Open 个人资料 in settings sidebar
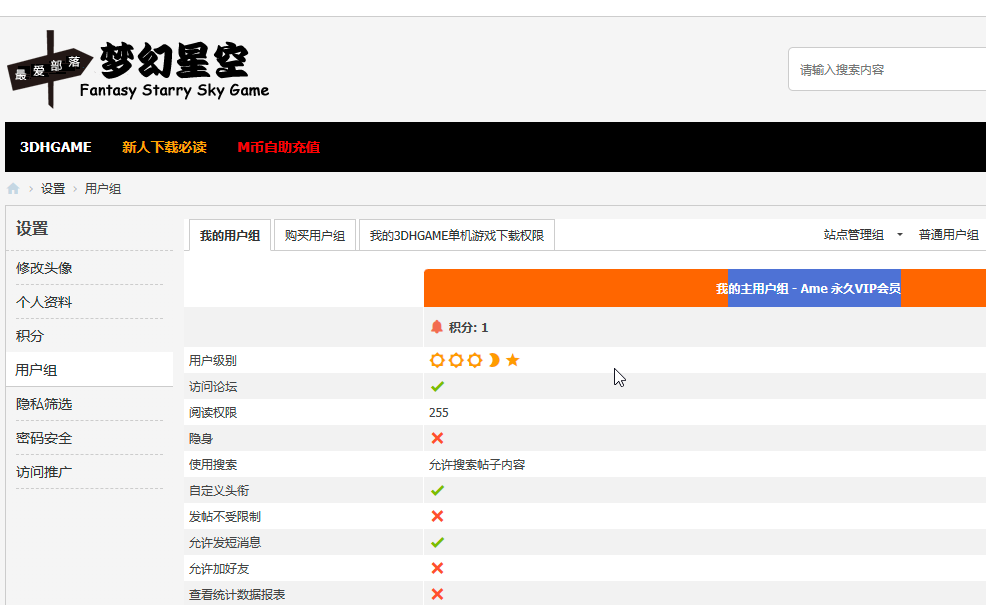This screenshot has width=986, height=605. 44,302
